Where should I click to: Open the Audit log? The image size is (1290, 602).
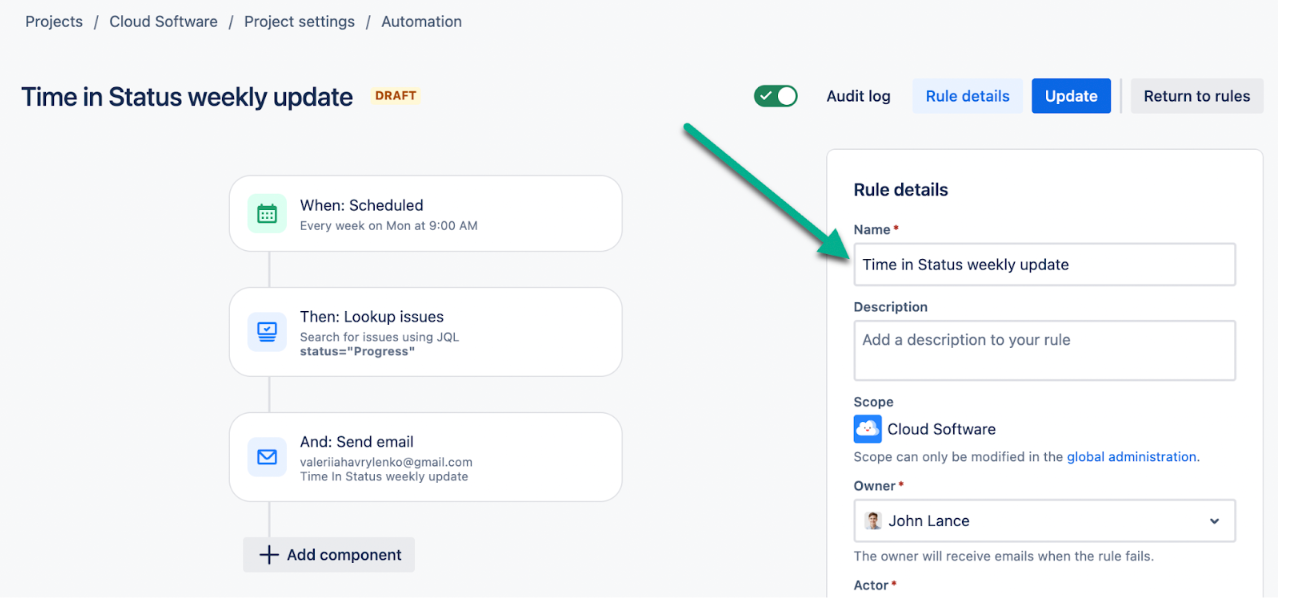tap(858, 96)
